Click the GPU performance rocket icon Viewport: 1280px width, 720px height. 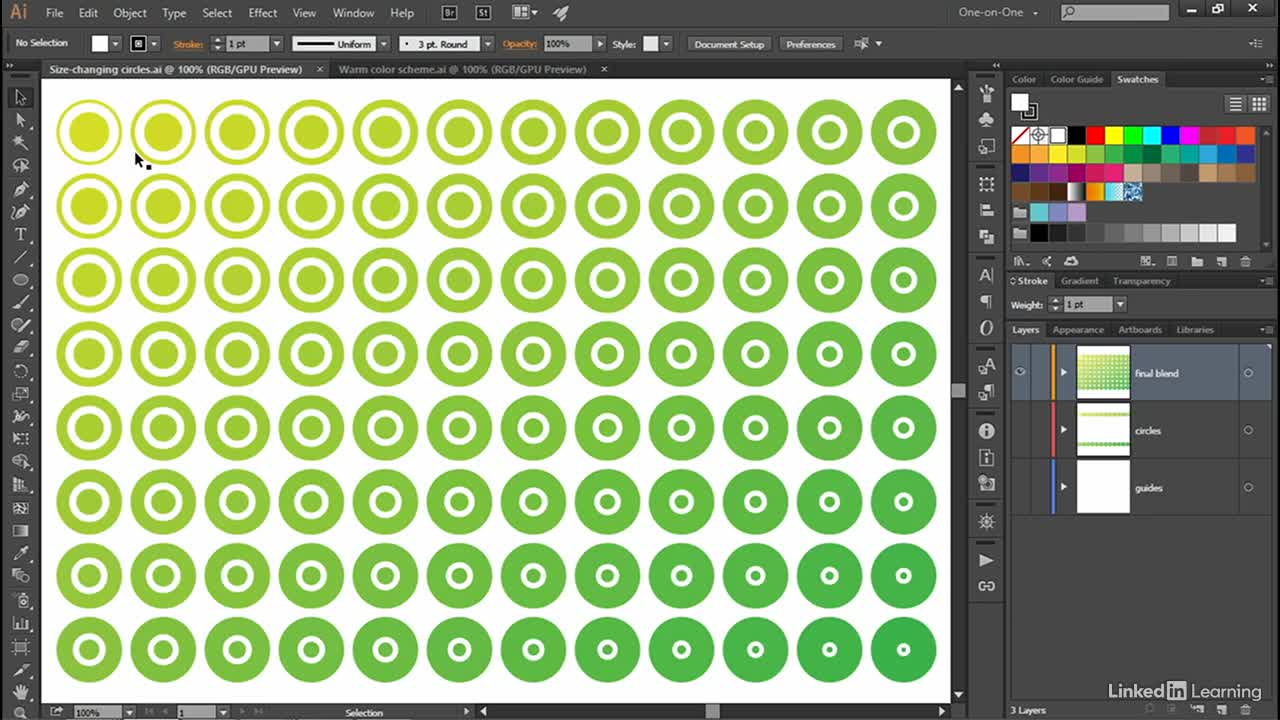coord(561,13)
